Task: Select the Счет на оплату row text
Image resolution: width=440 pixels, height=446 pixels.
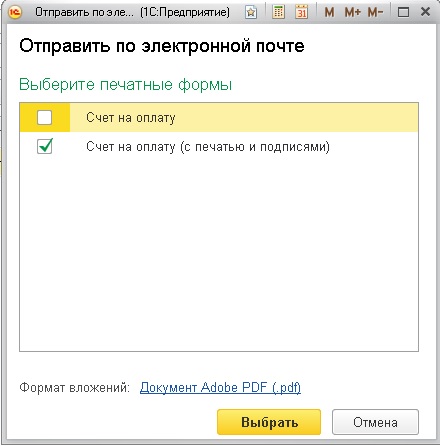Action: coord(131,118)
